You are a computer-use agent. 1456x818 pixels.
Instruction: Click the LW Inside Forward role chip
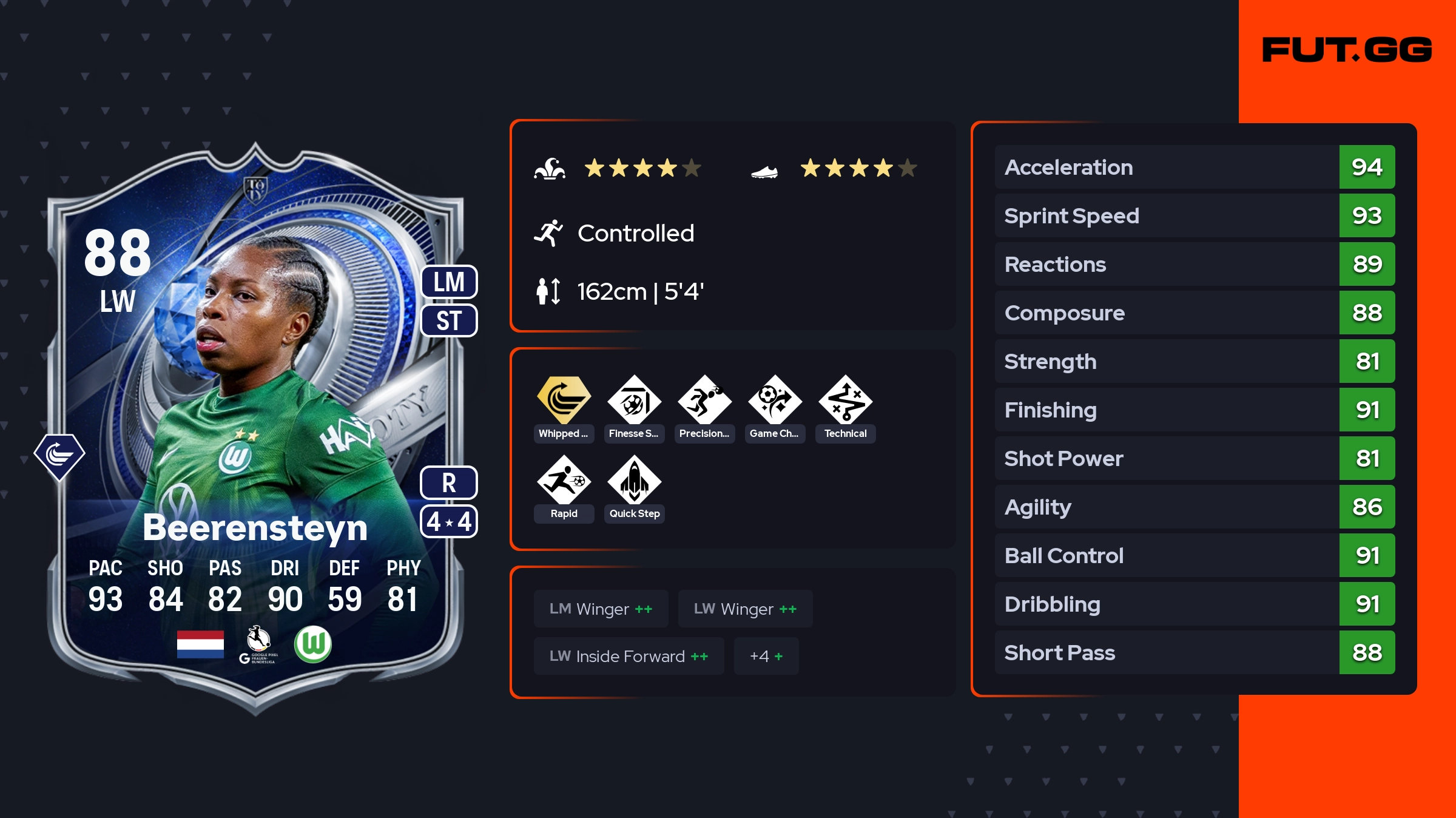pos(629,656)
